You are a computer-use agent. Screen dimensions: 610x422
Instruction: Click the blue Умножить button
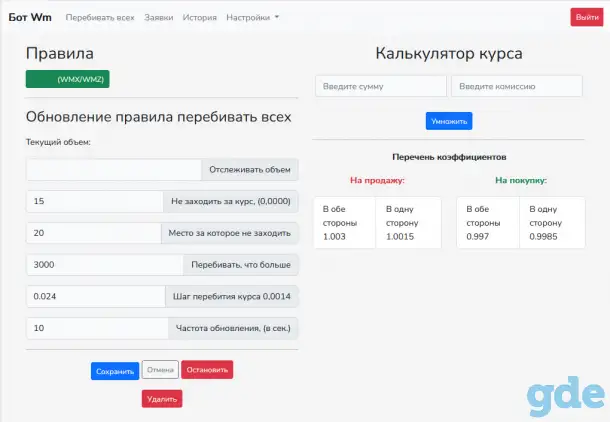coord(449,121)
